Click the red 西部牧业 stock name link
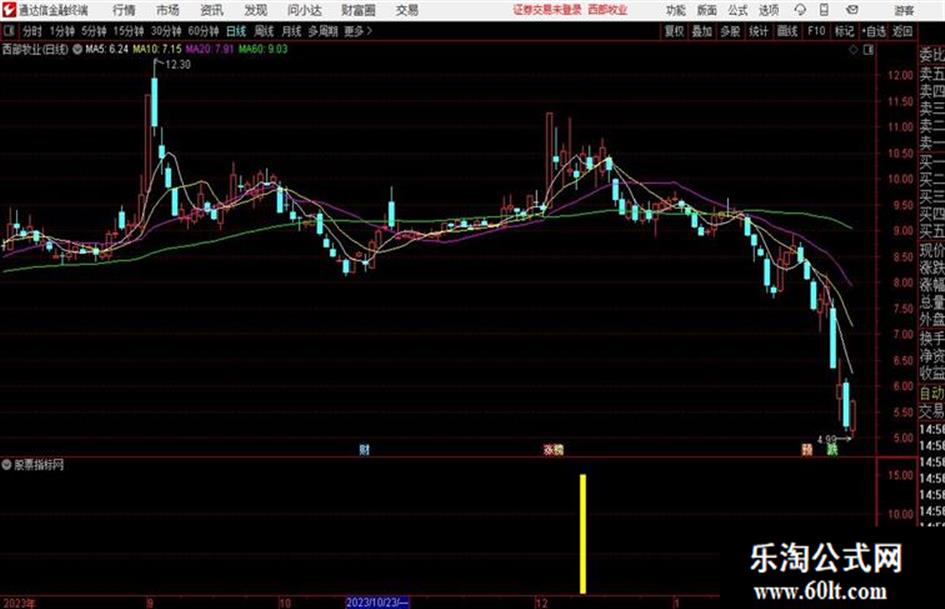This screenshot has height=609, width=945. pos(608,10)
